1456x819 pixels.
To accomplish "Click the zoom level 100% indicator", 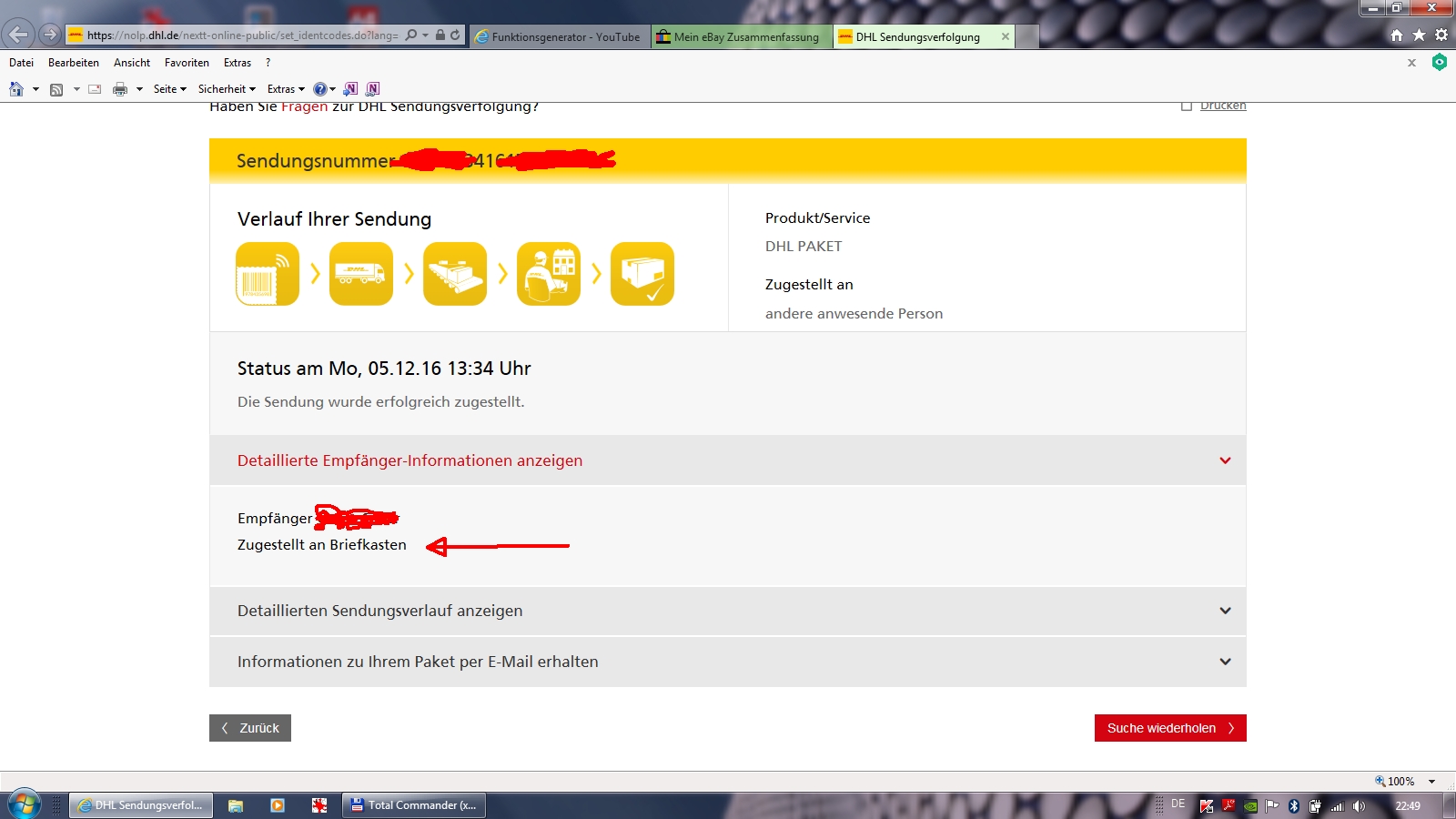I will (1395, 782).
